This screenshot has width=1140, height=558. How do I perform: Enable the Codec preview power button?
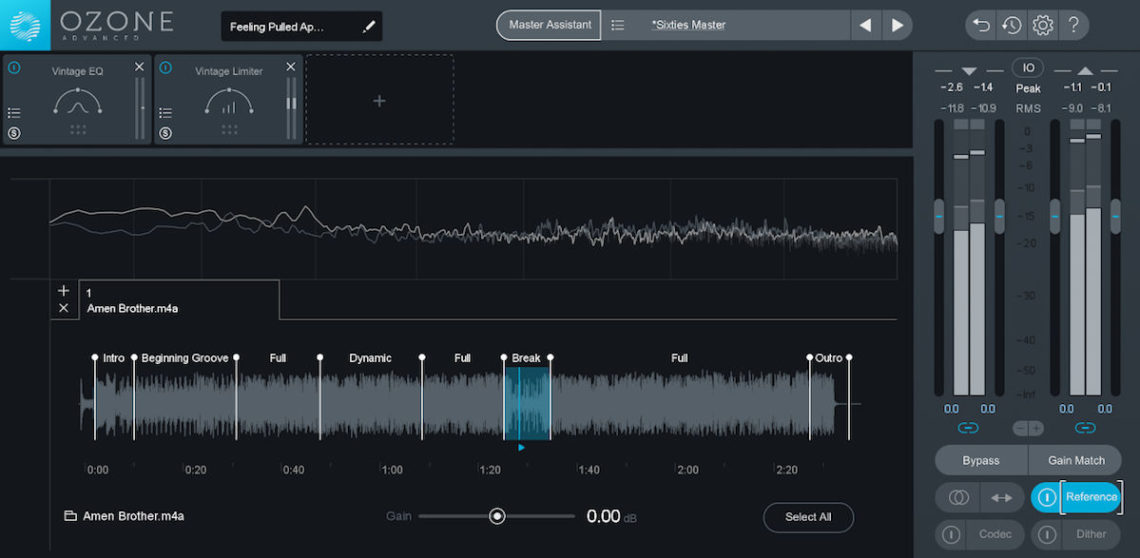(x=952, y=534)
